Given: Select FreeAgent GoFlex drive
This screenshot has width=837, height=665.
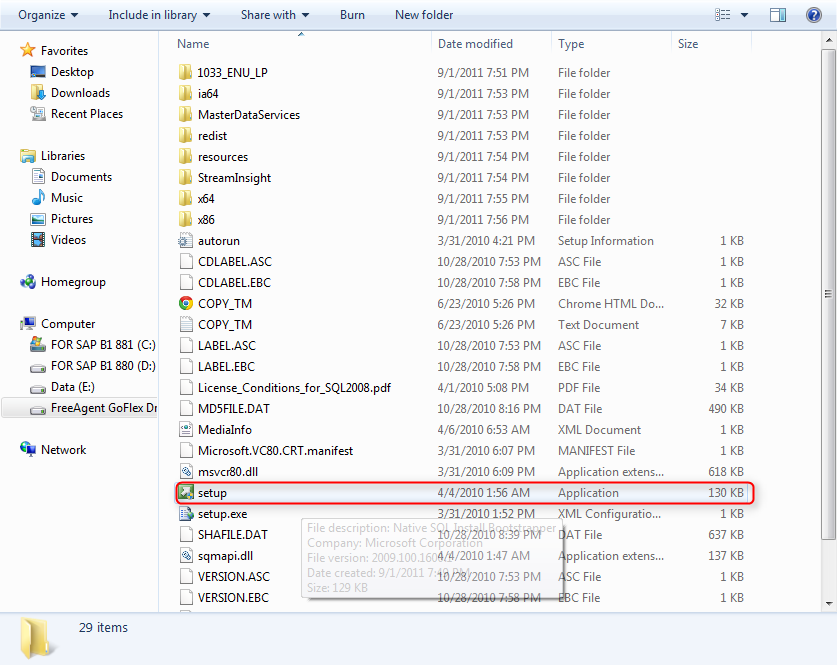Looking at the screenshot, I should coord(104,408).
